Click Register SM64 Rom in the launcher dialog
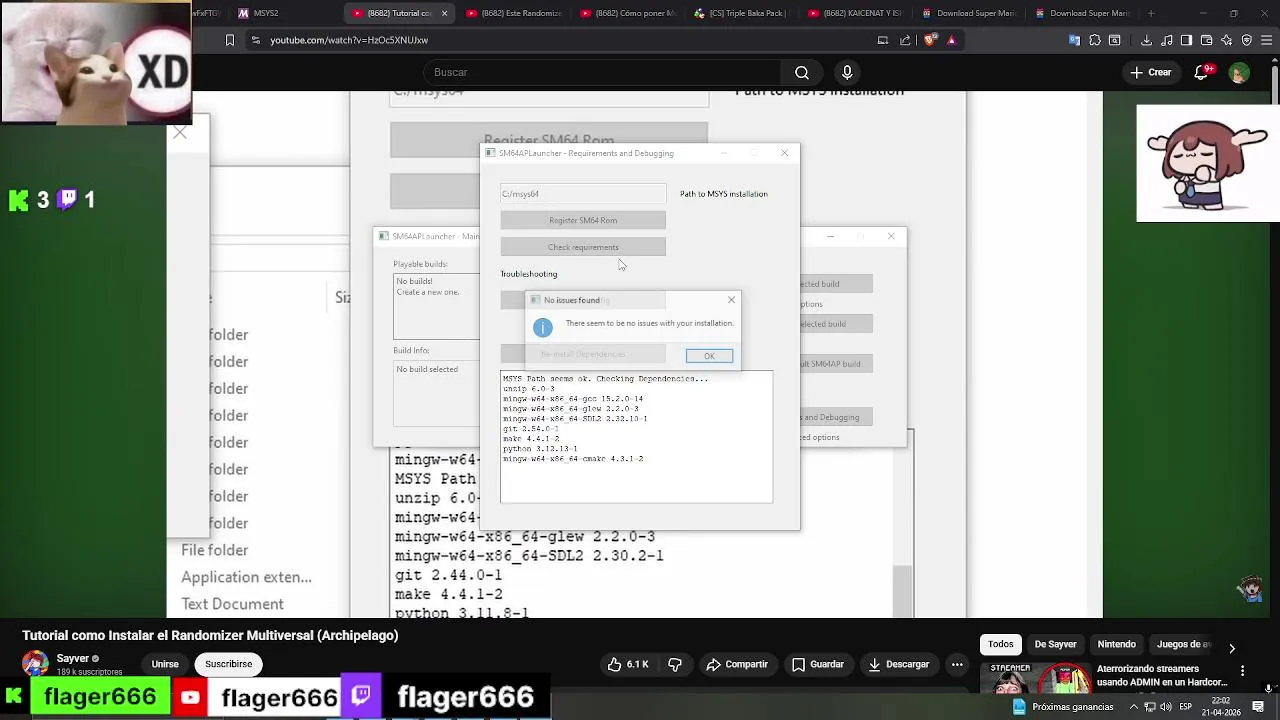Screen dimensions: 1280x720 click(583, 220)
